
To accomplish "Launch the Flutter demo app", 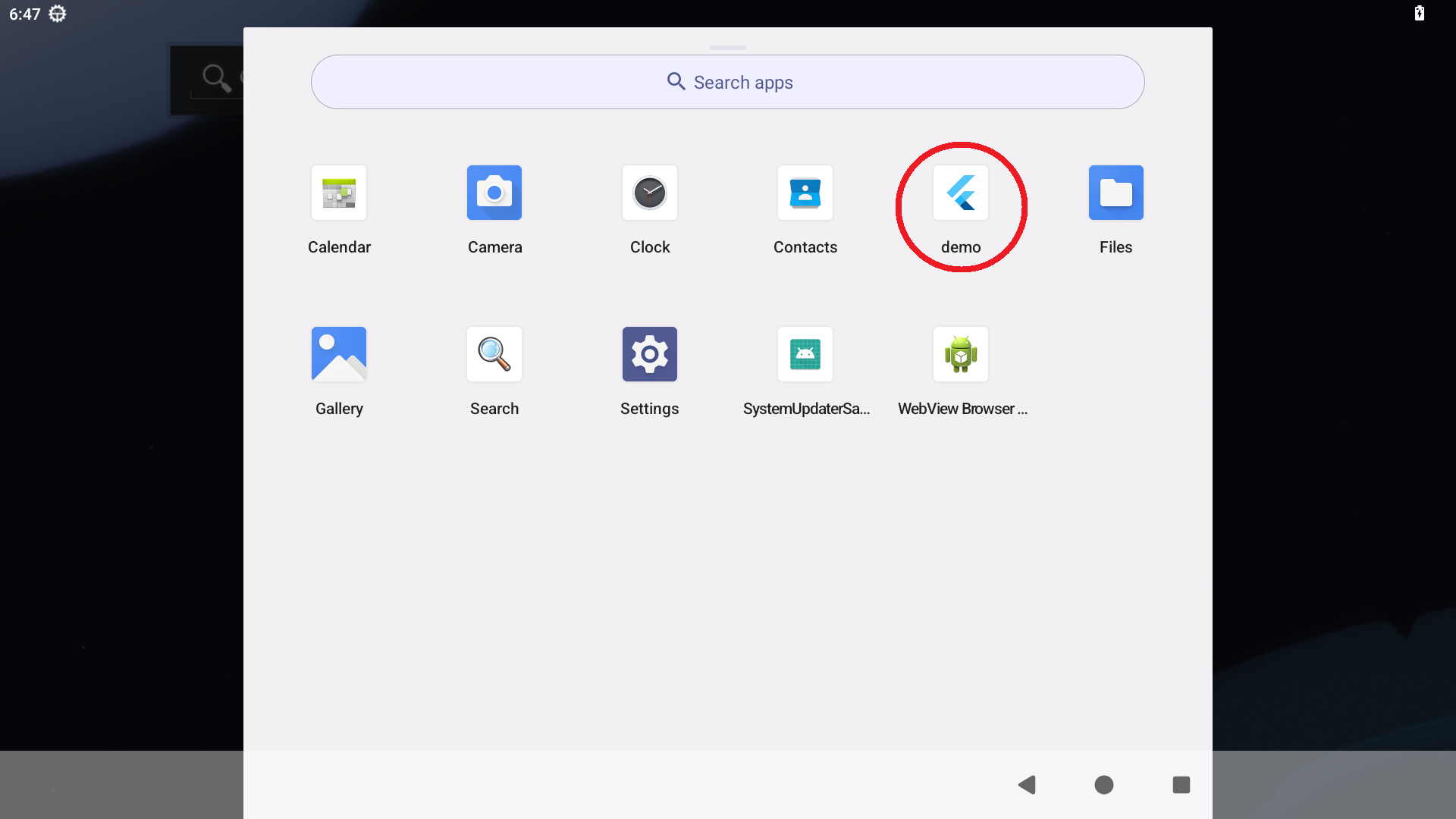I will pos(961,193).
